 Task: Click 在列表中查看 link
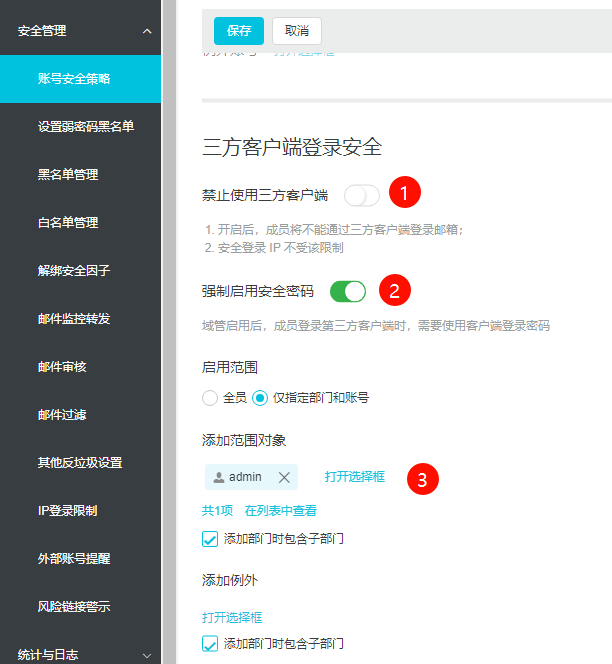[280, 511]
